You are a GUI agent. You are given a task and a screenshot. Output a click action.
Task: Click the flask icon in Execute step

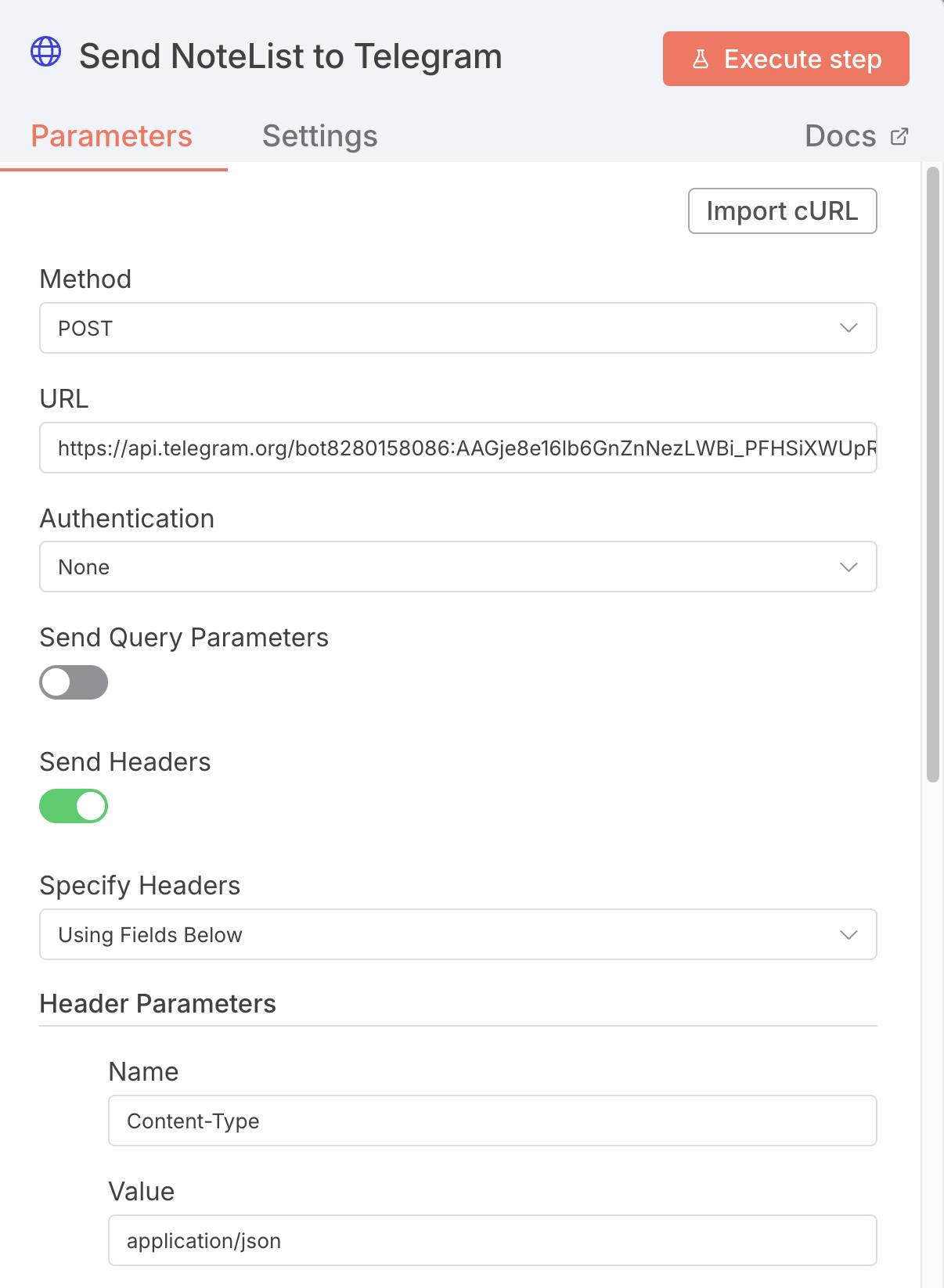[701, 59]
